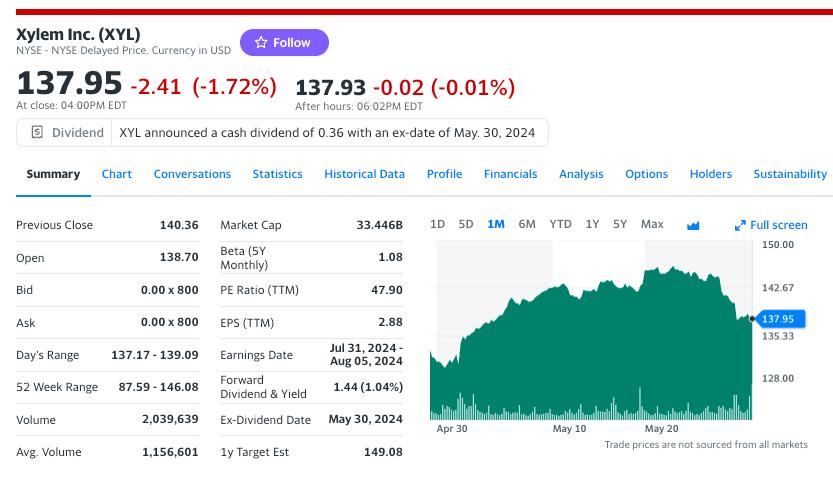Open the cash dividend announcement text
This screenshot has height=485, width=833.
coord(327,132)
